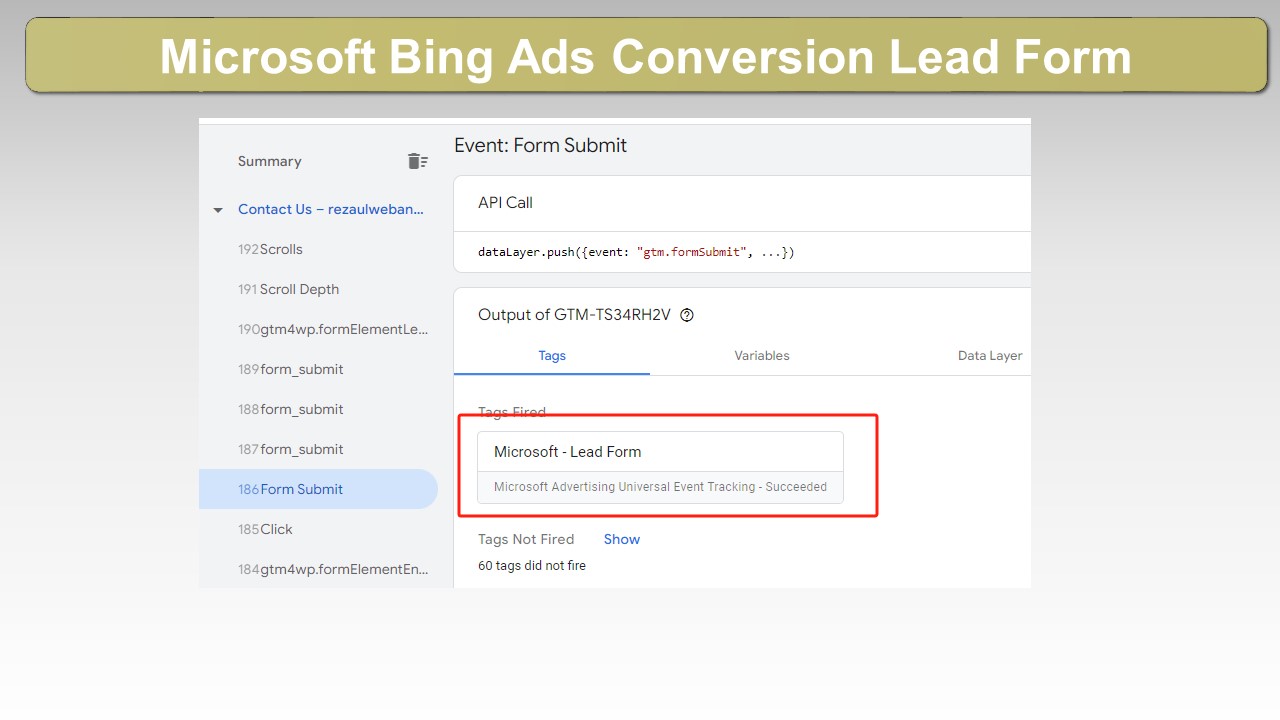
Task: Click the Event: Form Submit title
Action: 540,145
